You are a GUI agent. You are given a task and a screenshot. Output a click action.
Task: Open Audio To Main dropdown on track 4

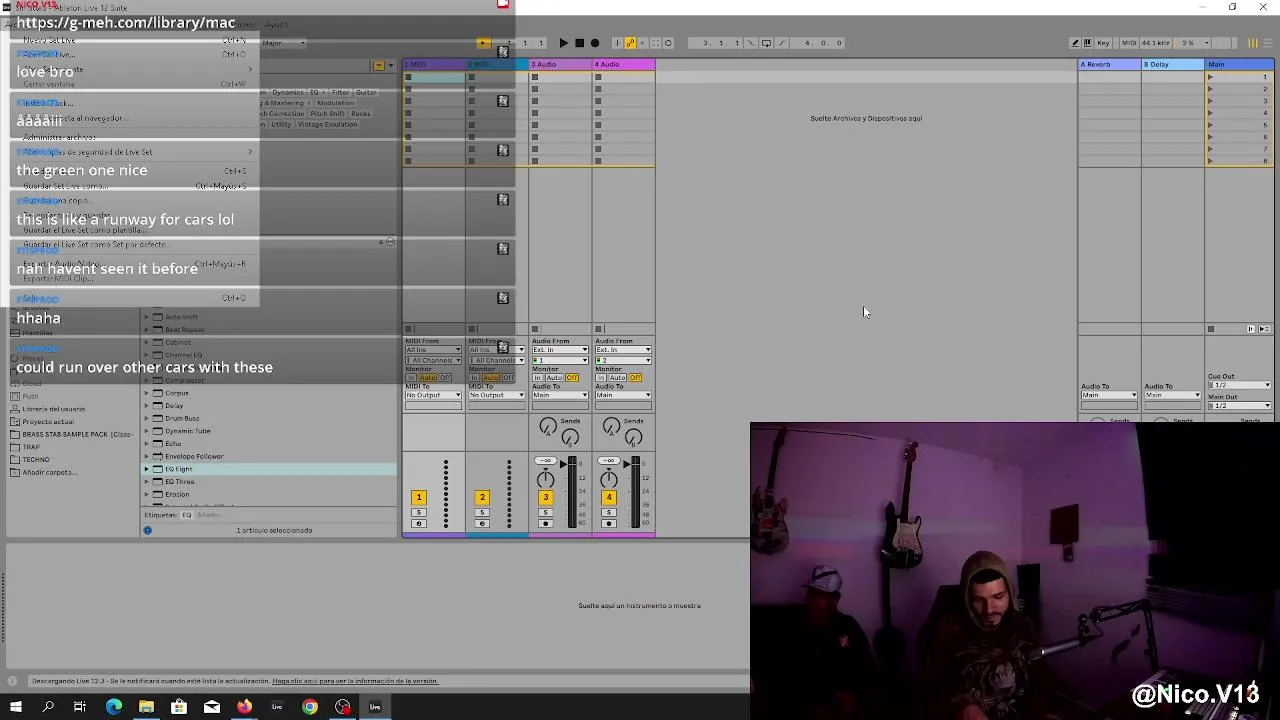click(623, 395)
